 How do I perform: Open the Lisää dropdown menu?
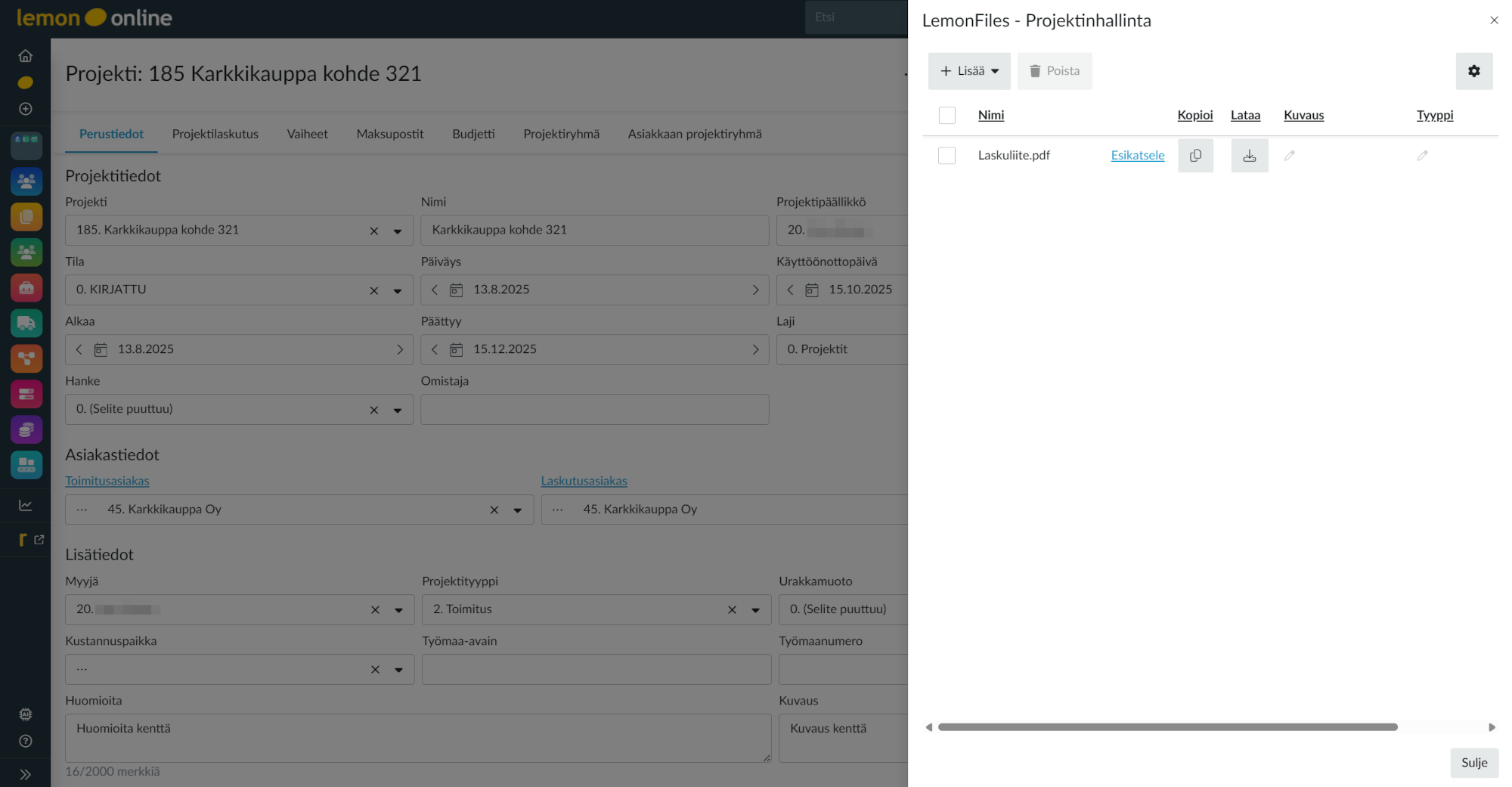[x=969, y=71]
